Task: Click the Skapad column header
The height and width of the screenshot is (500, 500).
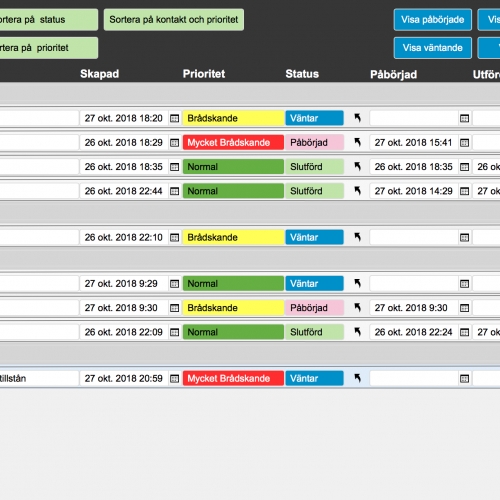Action: (x=99, y=74)
